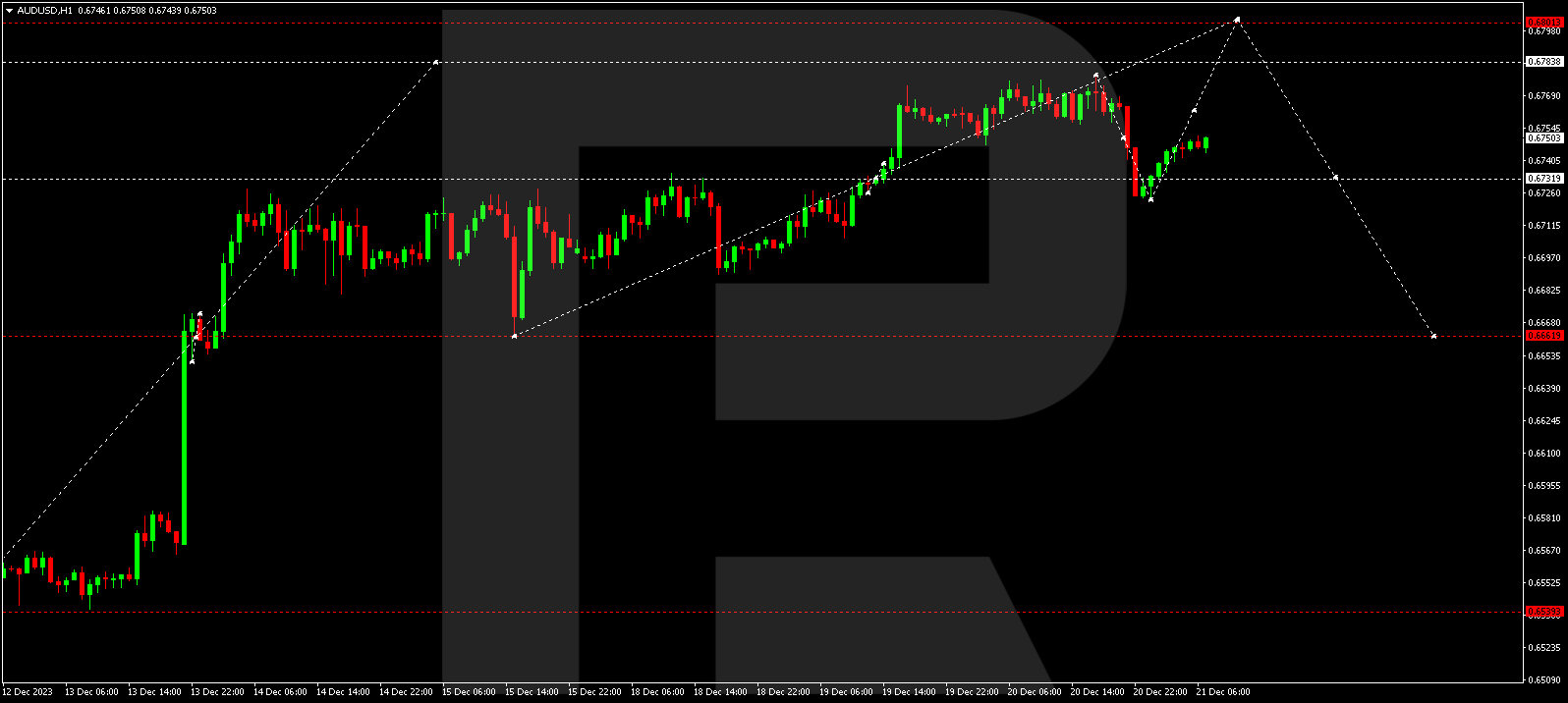Click the 0.65670 price scale value
The height and width of the screenshot is (703, 1568).
coord(1544,551)
